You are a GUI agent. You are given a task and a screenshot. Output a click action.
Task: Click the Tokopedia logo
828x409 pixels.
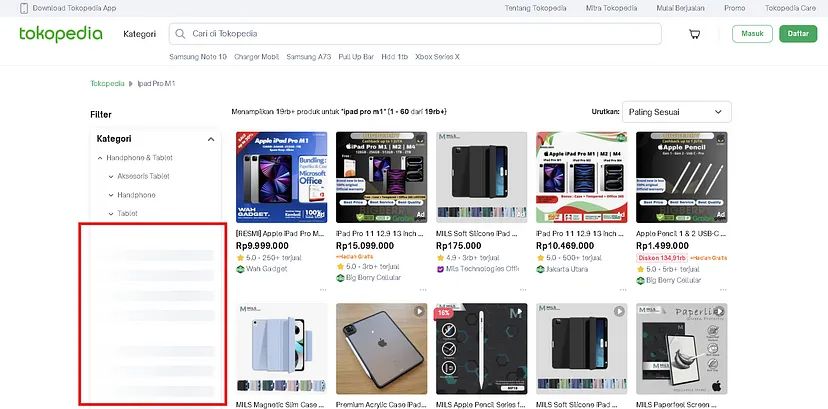pos(61,34)
